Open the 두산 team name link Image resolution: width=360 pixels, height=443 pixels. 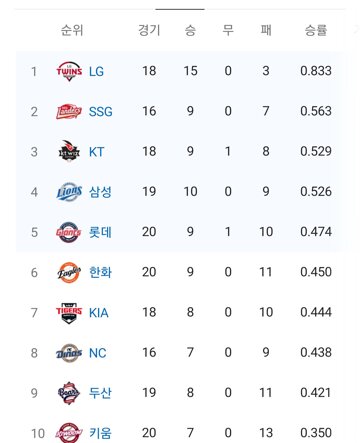[100, 393]
